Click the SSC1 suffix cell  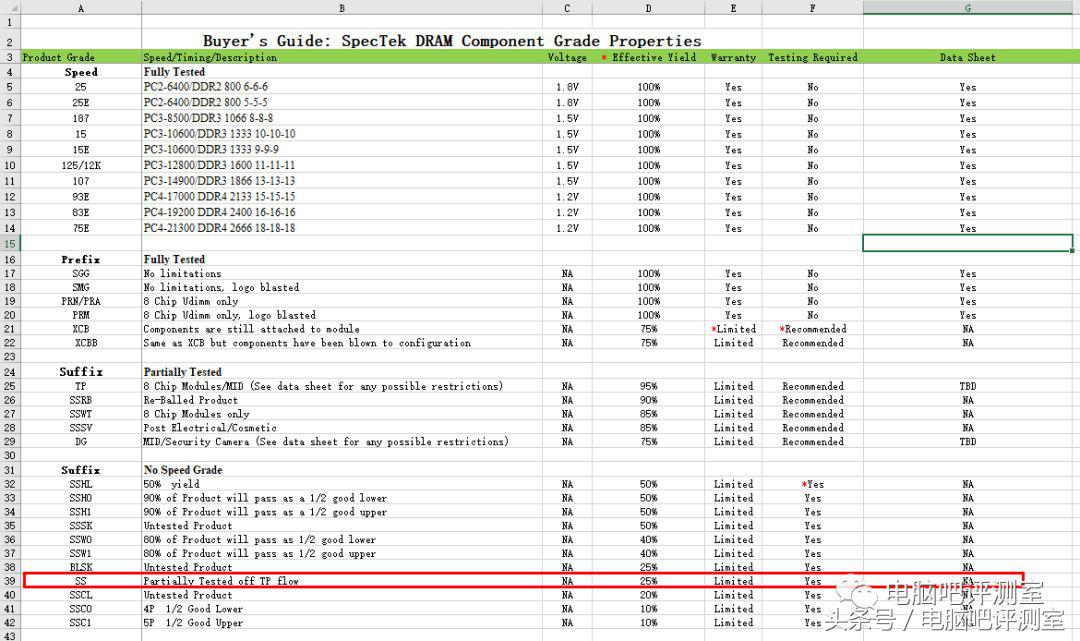coord(81,622)
